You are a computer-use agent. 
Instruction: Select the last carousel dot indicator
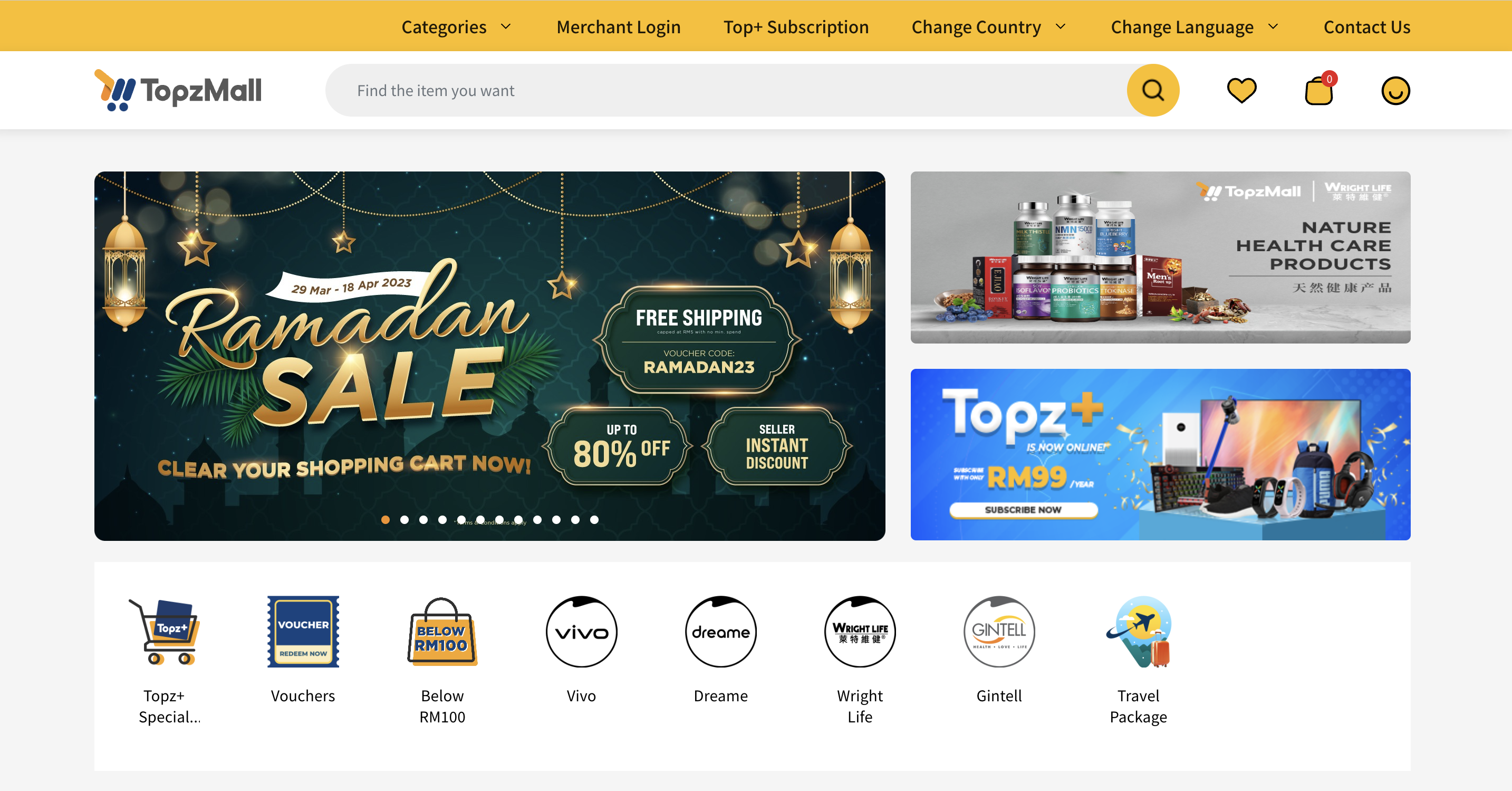(594, 520)
